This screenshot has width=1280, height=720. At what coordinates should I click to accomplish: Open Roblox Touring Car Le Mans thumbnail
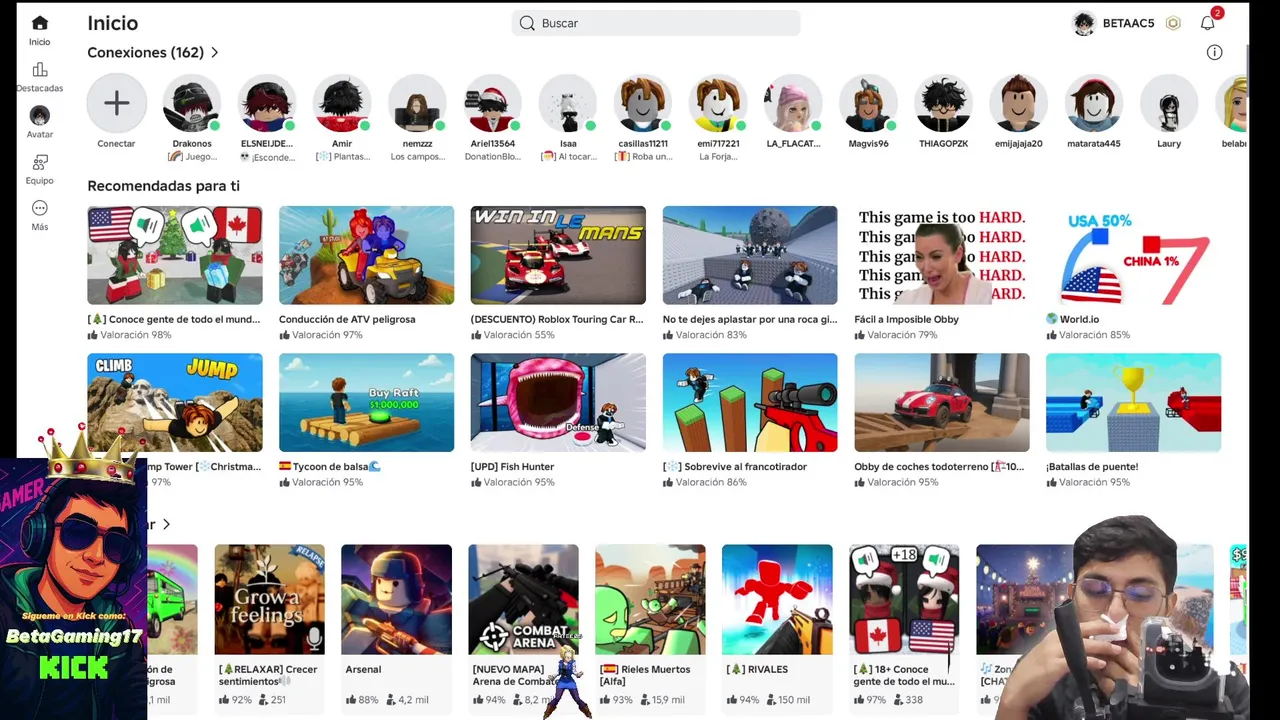pyautogui.click(x=558, y=255)
